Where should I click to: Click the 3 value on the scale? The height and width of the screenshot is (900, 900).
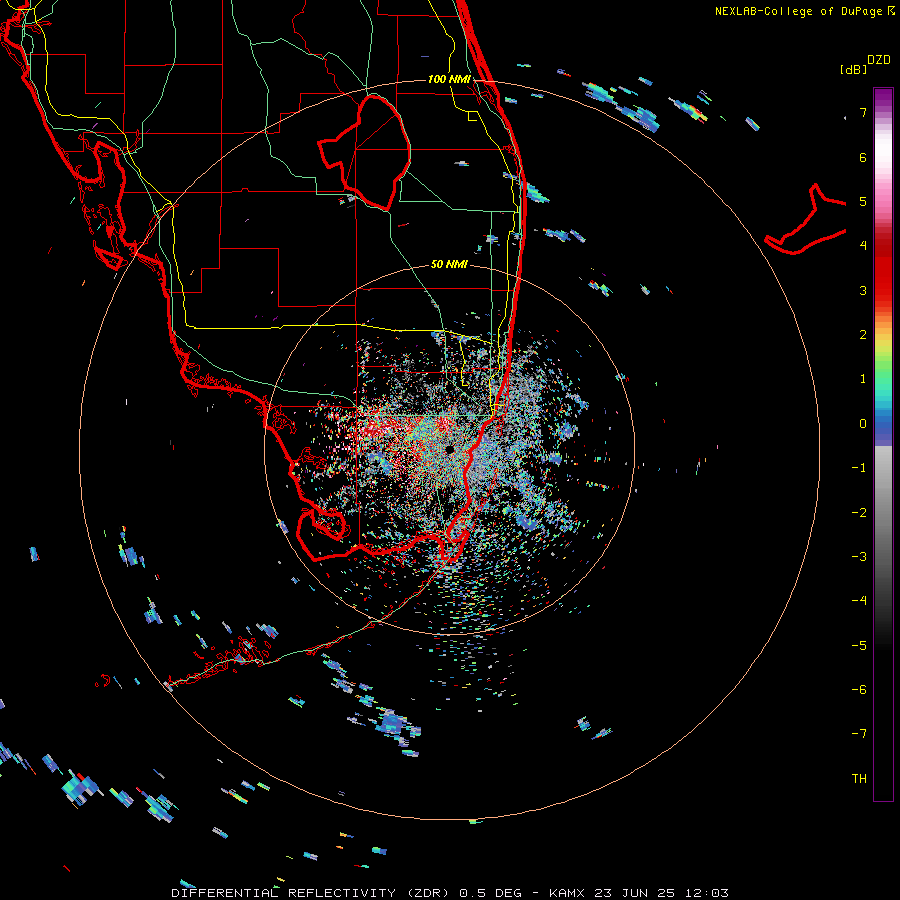[x=863, y=290]
